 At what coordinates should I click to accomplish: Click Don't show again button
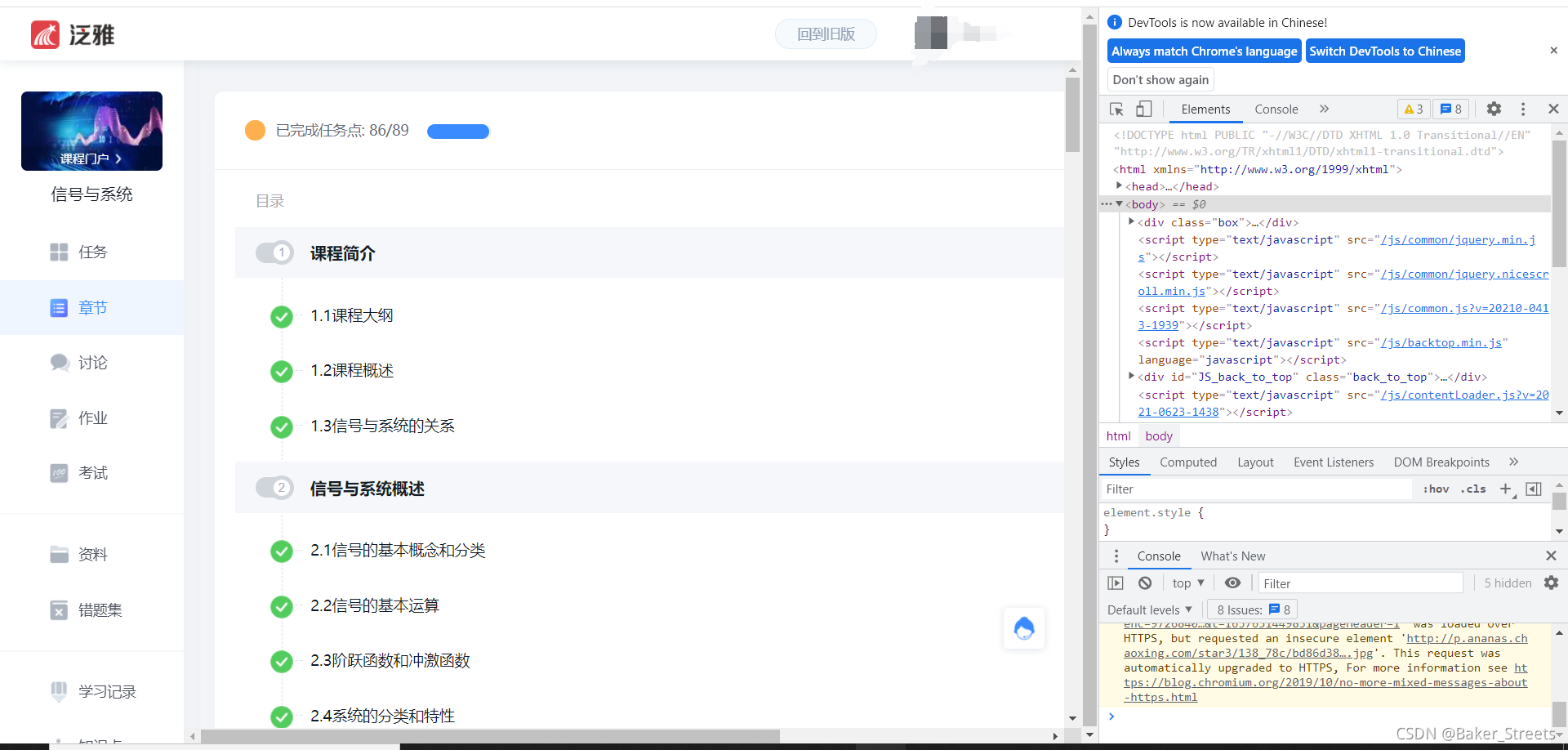1160,79
